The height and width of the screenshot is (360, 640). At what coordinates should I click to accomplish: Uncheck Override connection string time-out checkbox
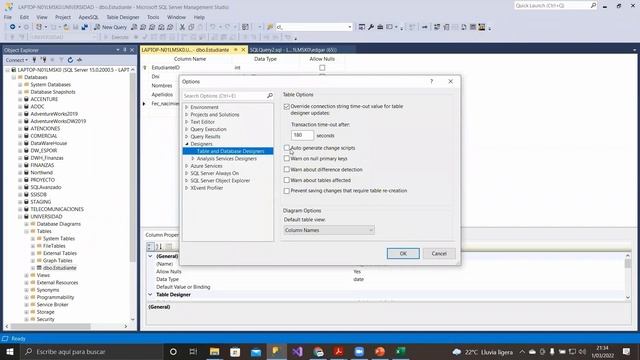pyautogui.click(x=287, y=107)
